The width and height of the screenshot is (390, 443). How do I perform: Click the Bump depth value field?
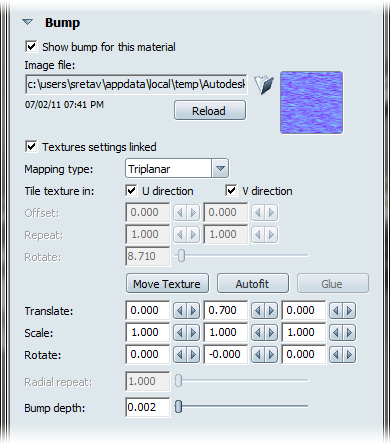click(147, 407)
